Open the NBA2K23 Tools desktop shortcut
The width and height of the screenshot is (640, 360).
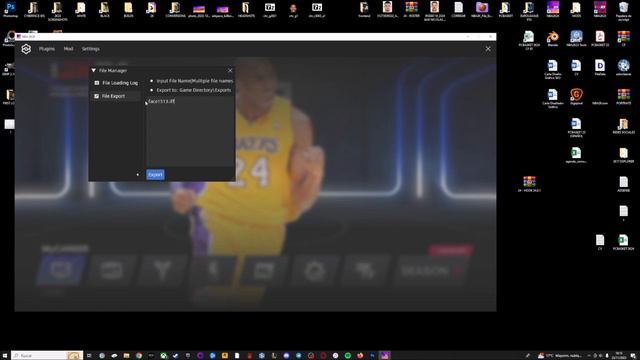576,39
